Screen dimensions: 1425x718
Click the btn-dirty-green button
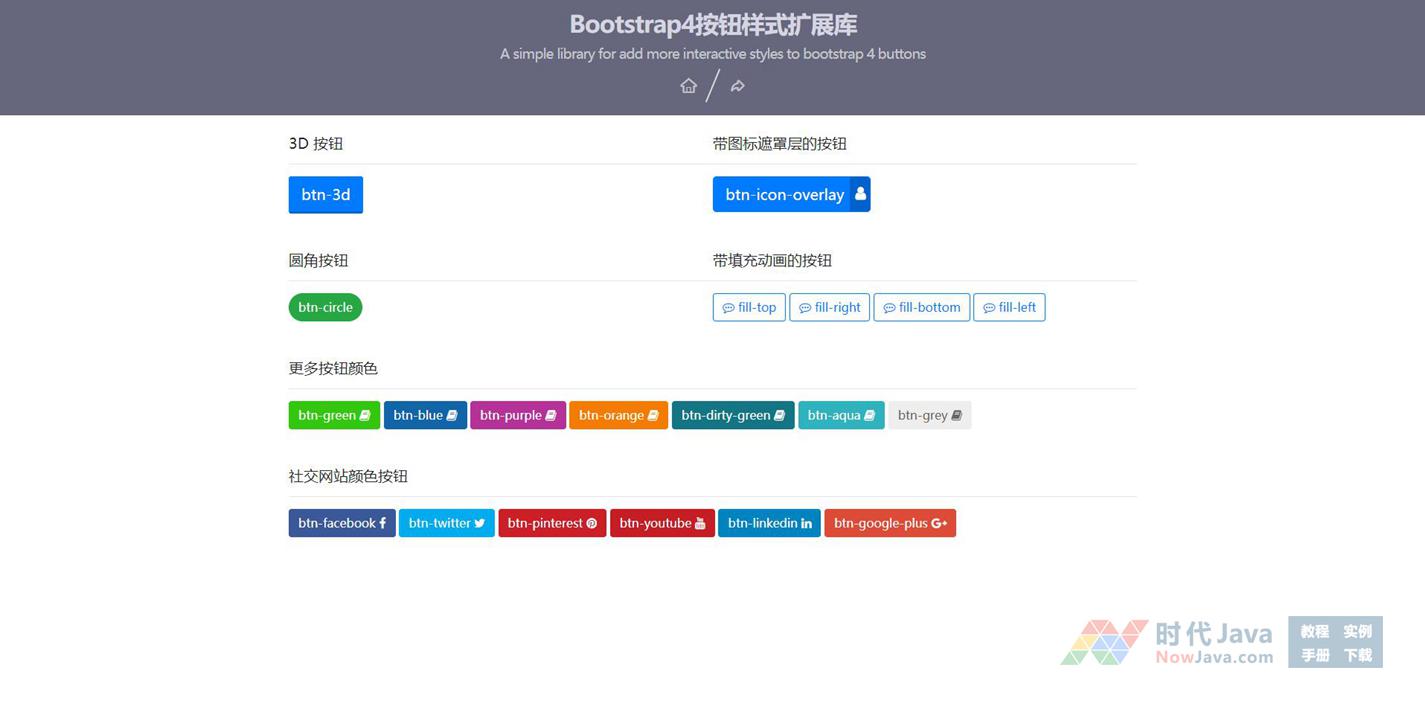pos(733,415)
